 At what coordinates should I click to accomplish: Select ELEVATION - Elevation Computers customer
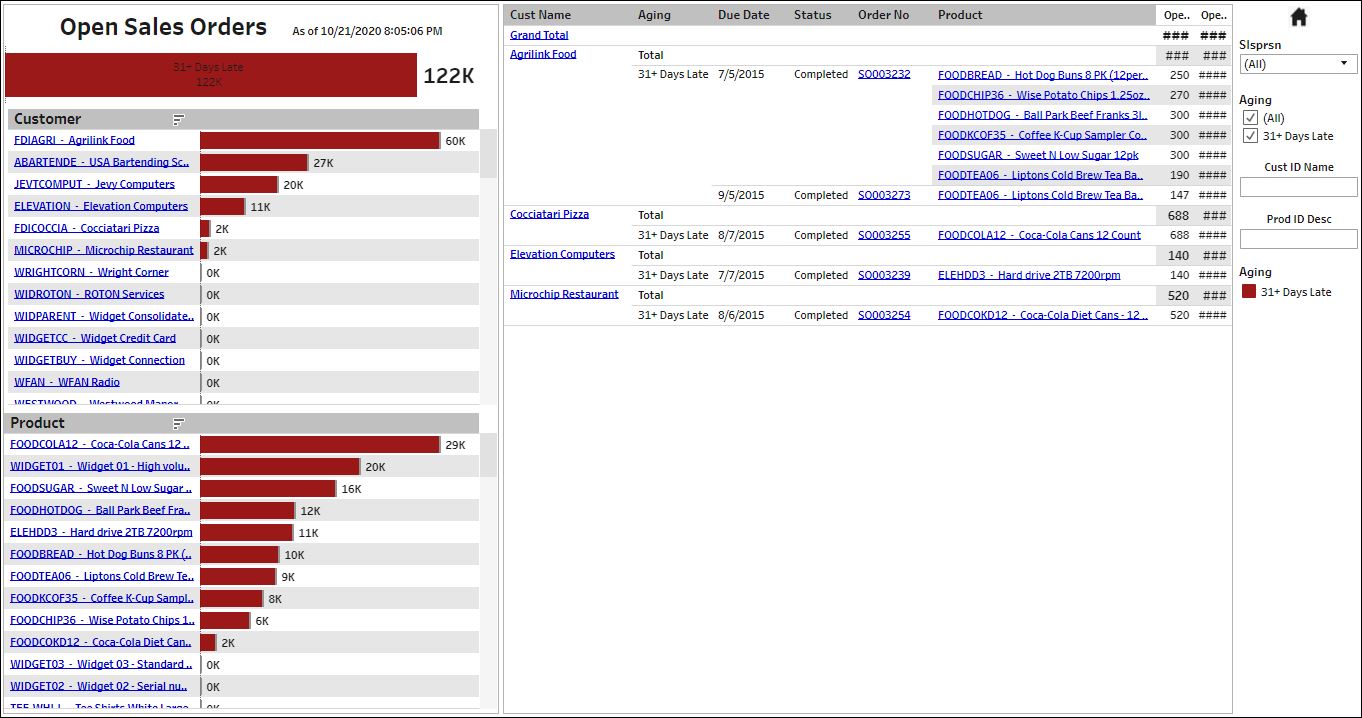[101, 206]
